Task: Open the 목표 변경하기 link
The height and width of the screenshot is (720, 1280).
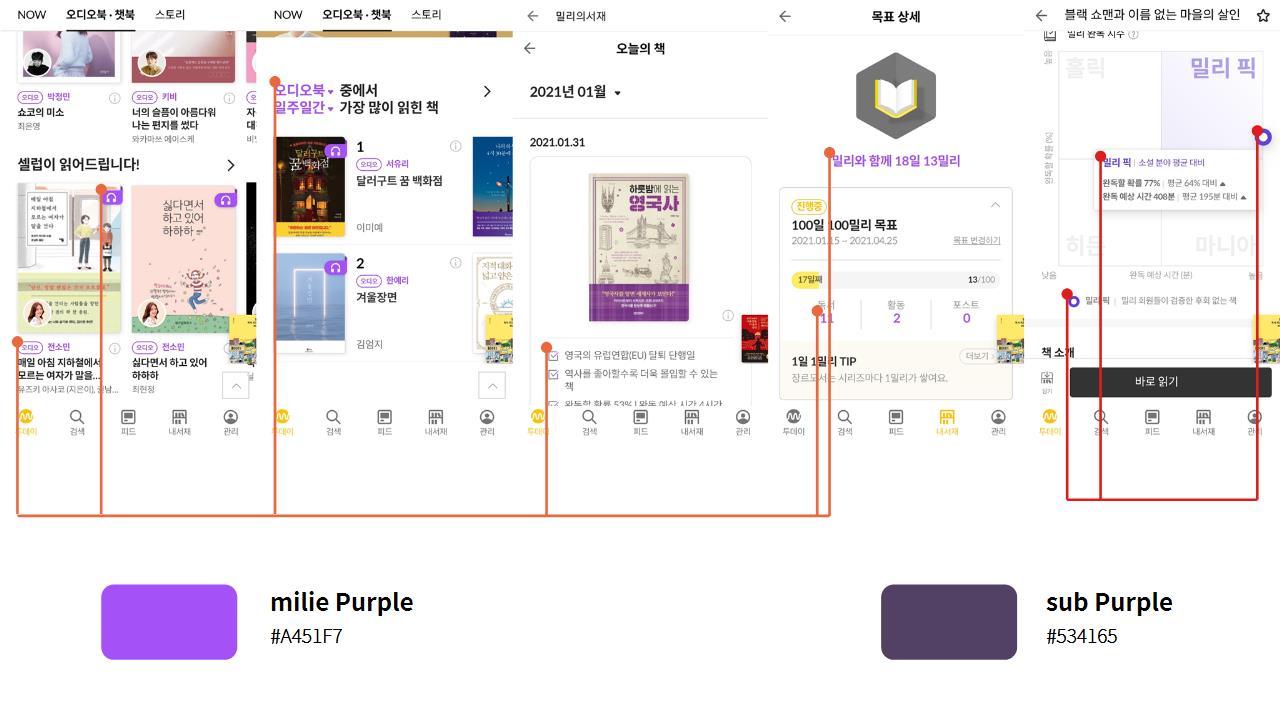Action: 977,241
